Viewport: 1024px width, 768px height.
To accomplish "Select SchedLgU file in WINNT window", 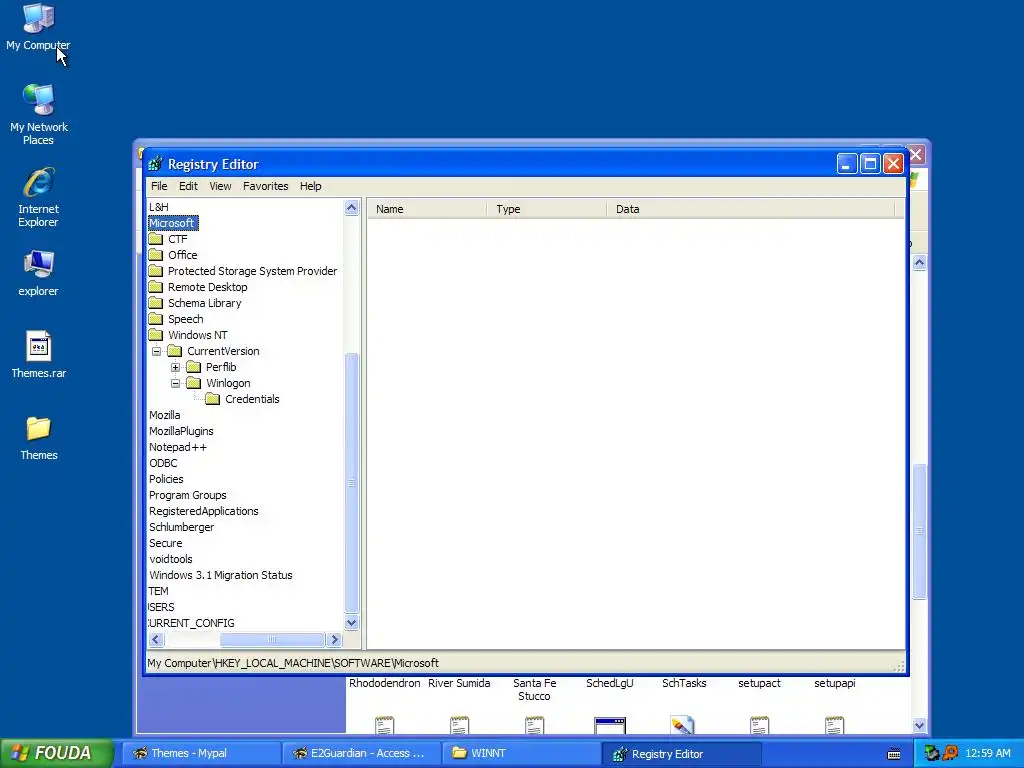I will [x=609, y=683].
